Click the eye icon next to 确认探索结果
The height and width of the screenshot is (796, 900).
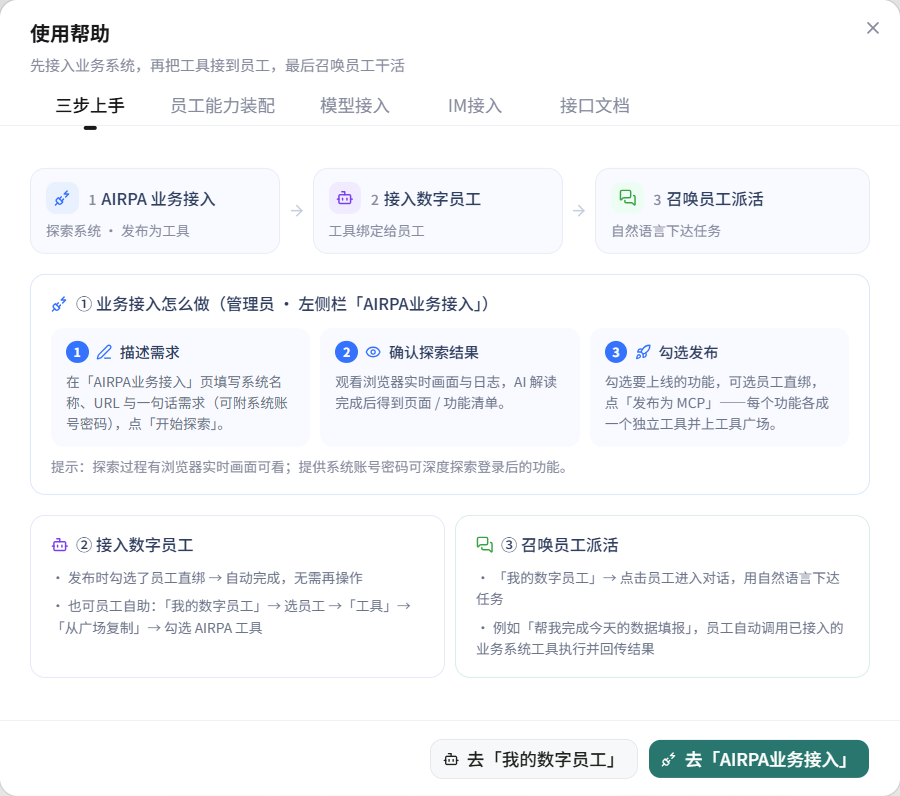373,352
